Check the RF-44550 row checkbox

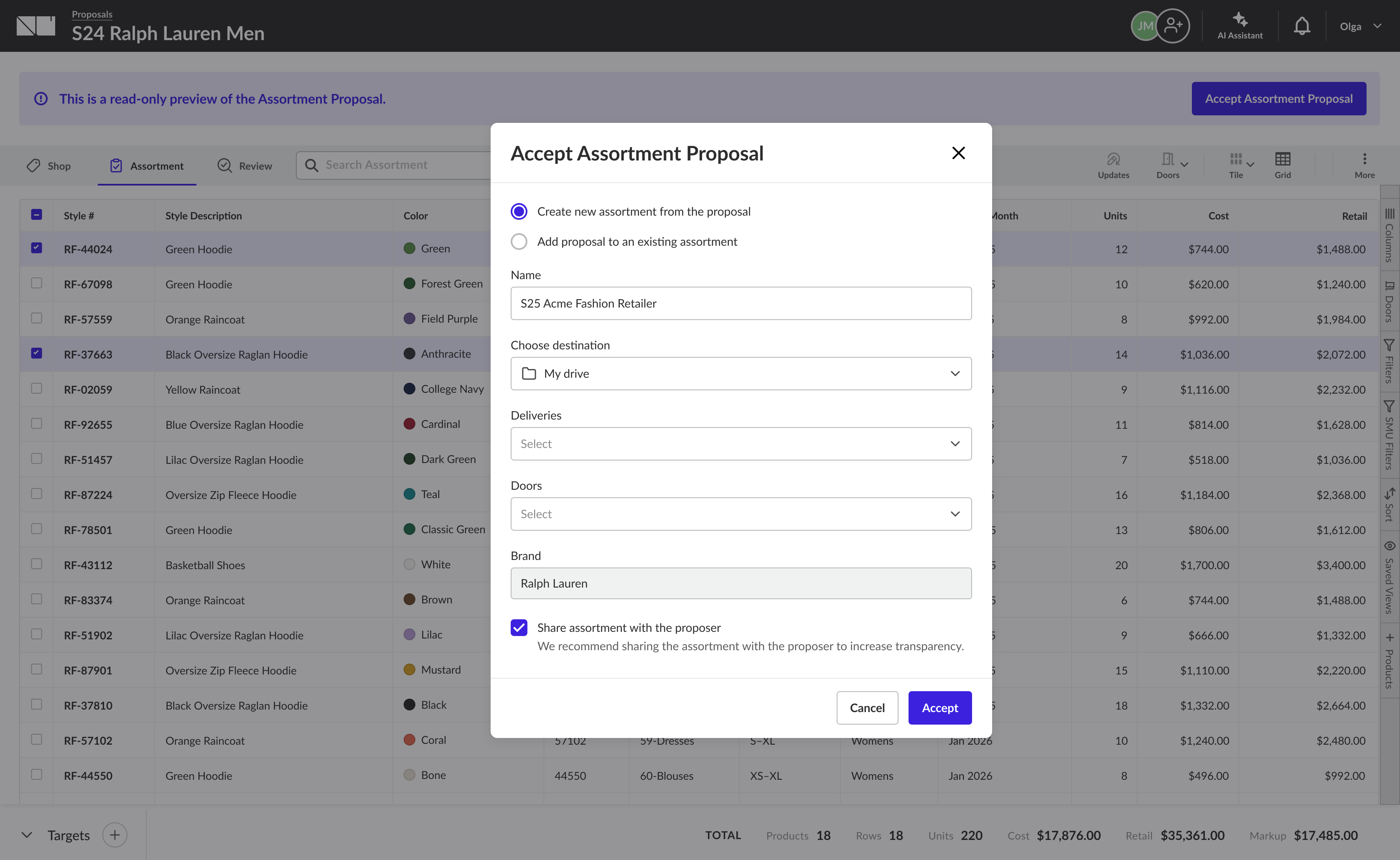(x=36, y=774)
